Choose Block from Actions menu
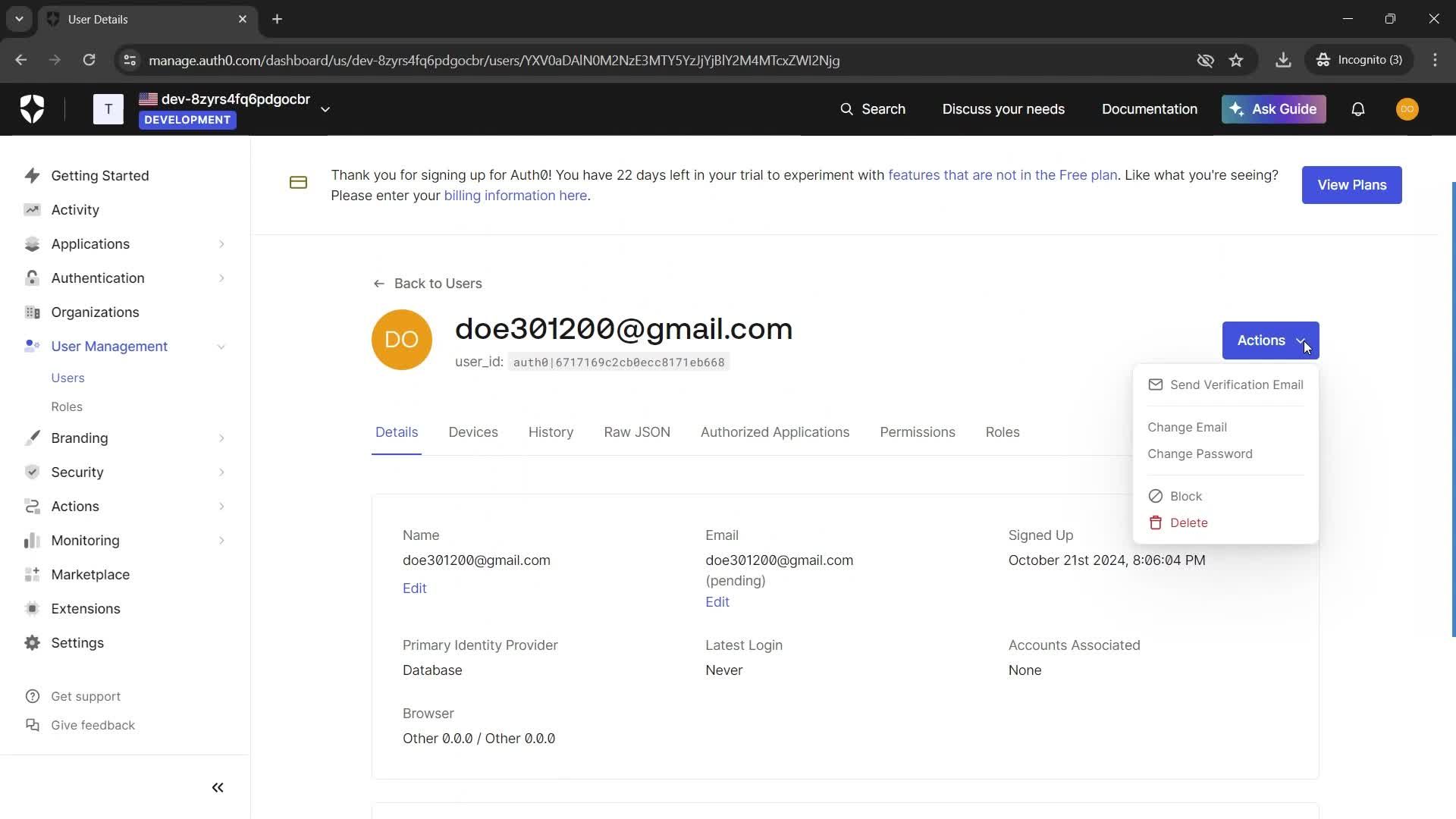1456x819 pixels. [x=1175, y=496]
